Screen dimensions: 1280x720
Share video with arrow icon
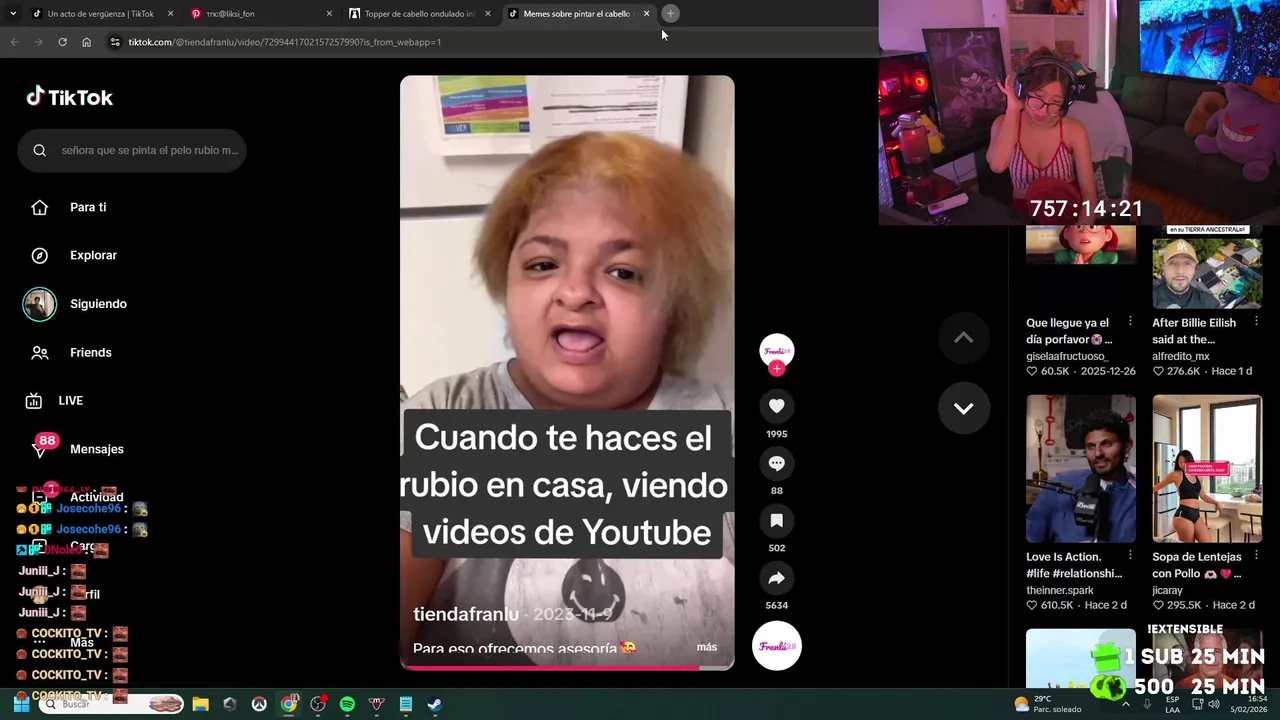(x=776, y=578)
